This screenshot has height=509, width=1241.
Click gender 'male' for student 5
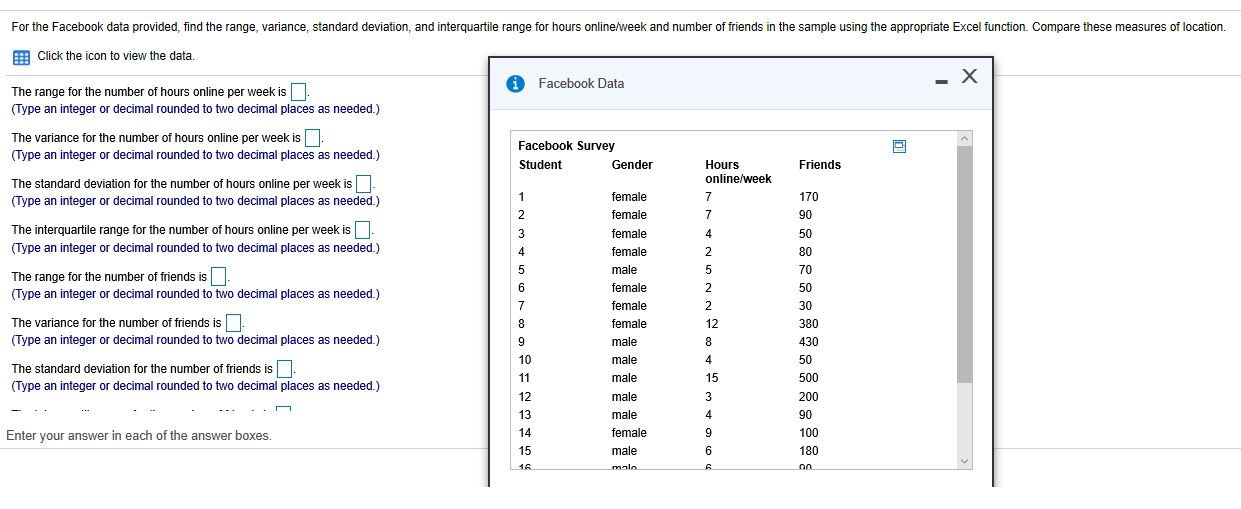[624, 270]
